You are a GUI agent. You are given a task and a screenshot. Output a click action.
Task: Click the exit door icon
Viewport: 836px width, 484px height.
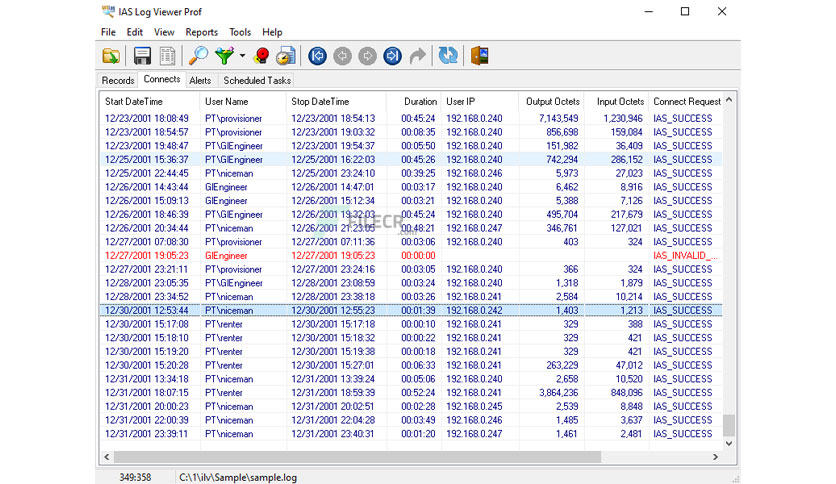(479, 55)
